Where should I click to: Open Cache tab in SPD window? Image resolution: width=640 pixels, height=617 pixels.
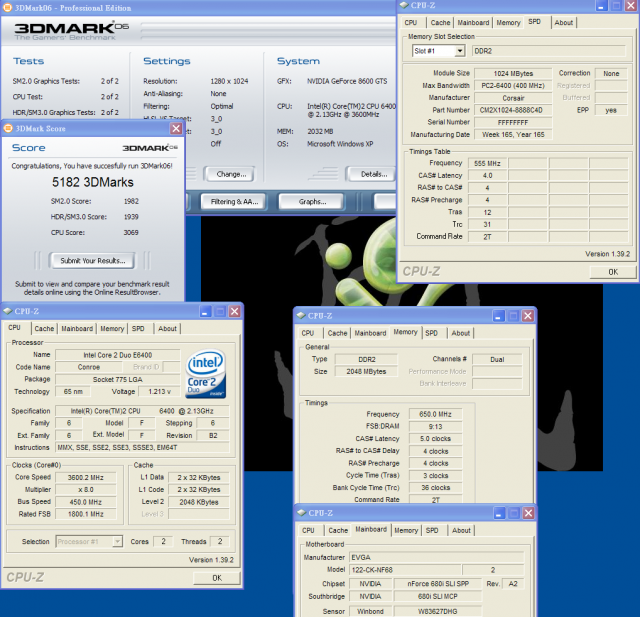coord(440,22)
